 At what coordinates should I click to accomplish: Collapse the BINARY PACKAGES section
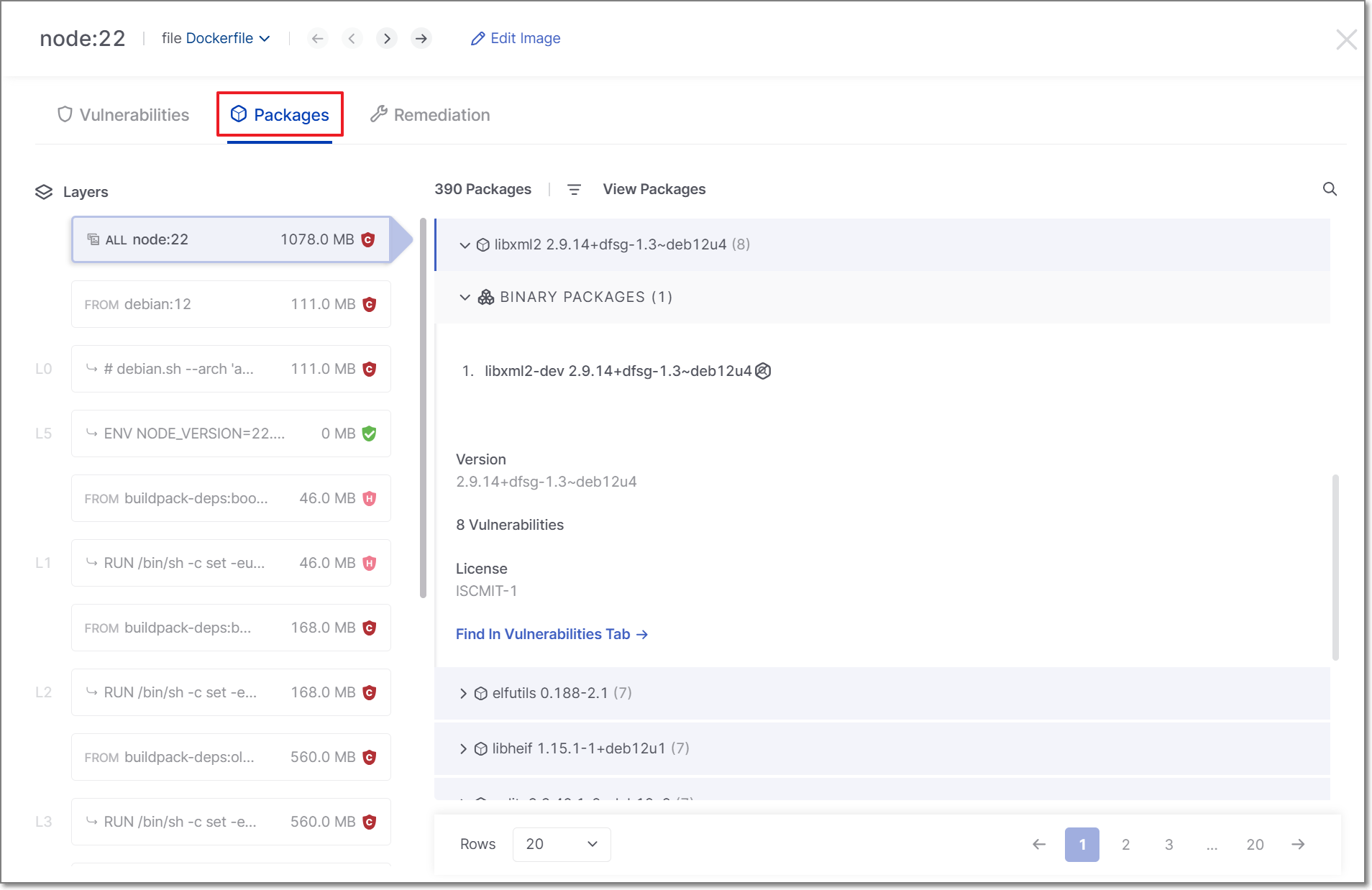pos(465,298)
